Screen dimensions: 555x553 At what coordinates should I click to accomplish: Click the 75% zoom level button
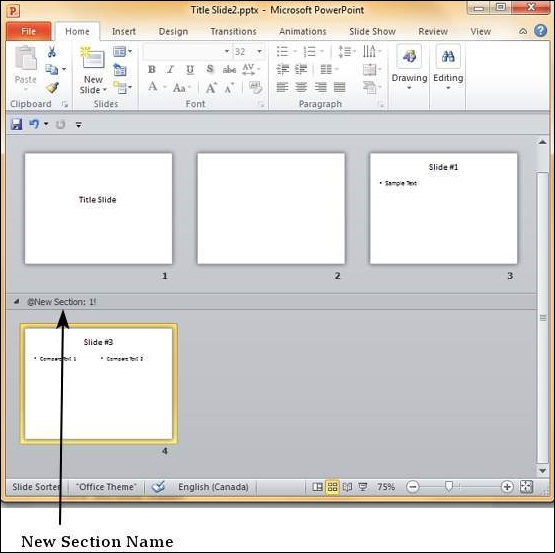point(386,487)
